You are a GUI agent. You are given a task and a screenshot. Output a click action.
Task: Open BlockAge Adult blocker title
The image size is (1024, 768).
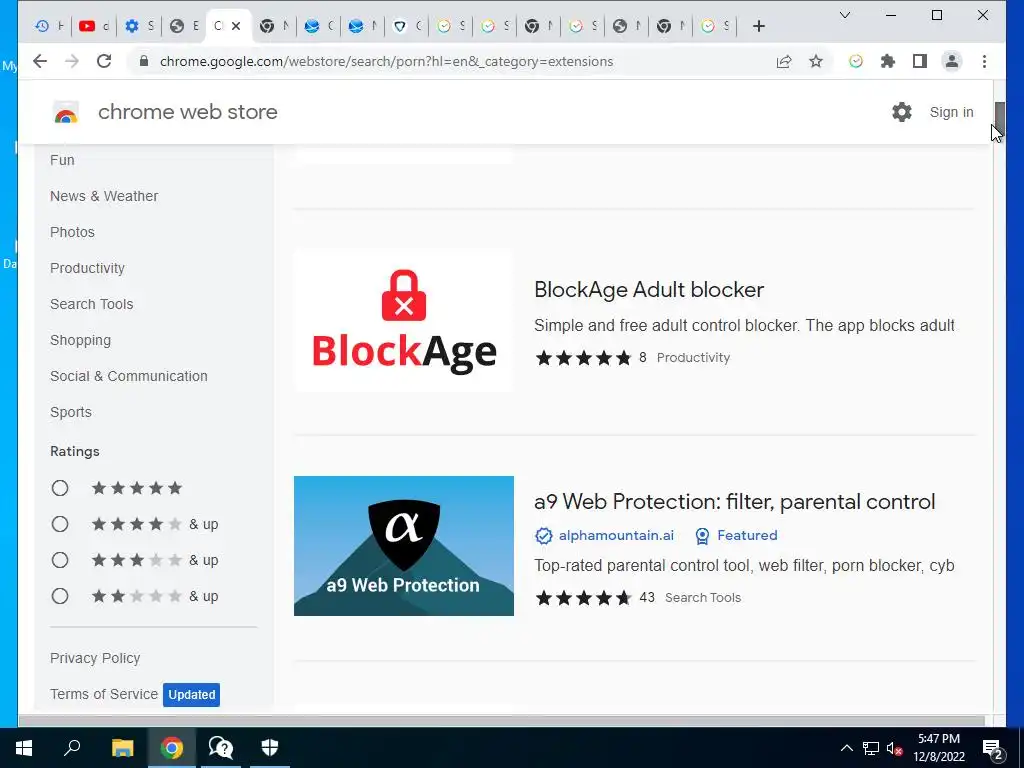point(648,289)
